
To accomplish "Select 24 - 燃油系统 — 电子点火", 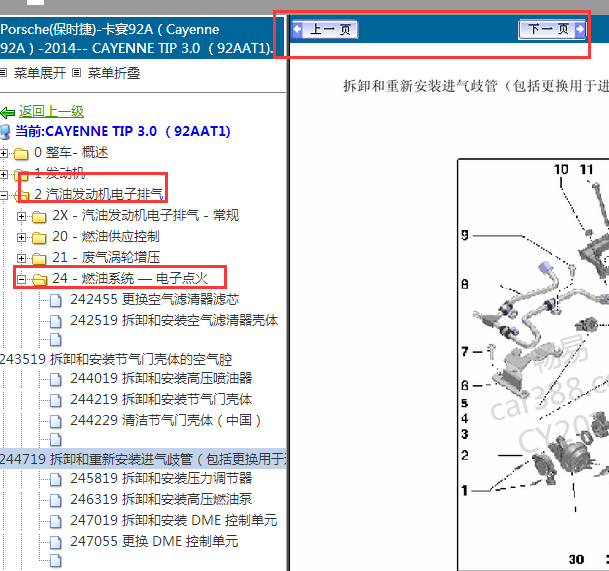I will 130,278.
